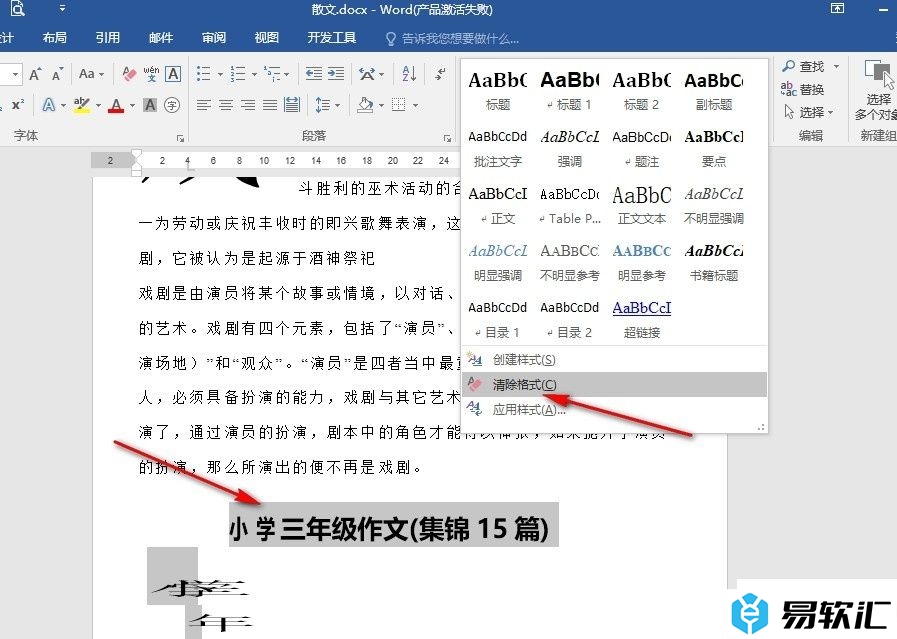Switch to the 视图 tab
This screenshot has height=639, width=897.
tap(267, 38)
